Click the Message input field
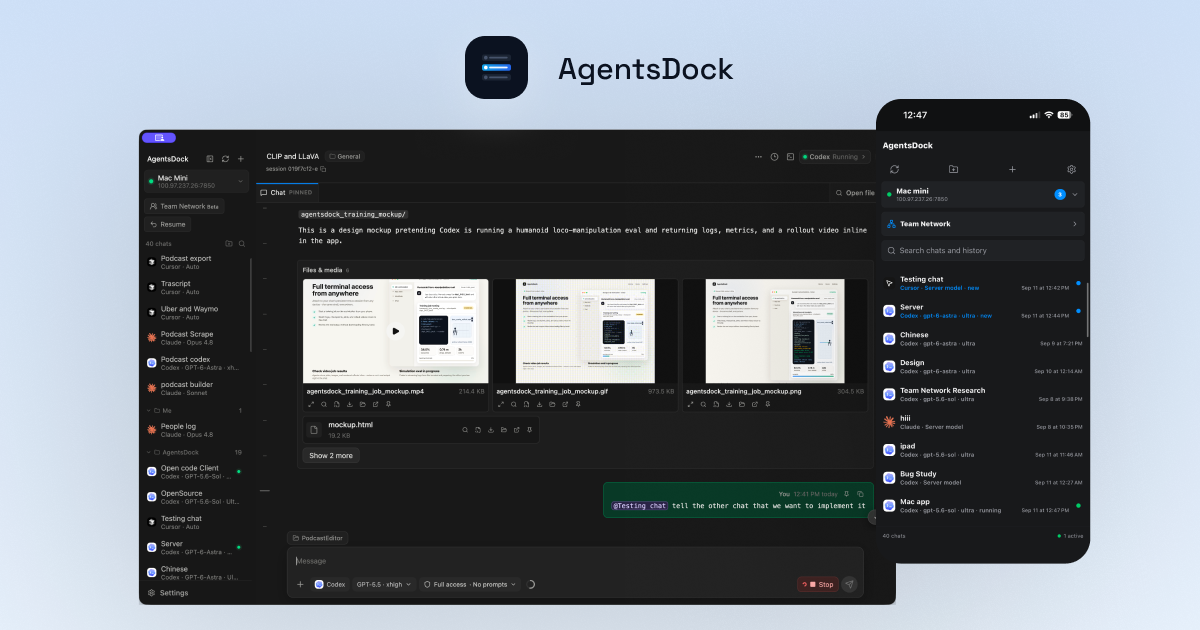The height and width of the screenshot is (630, 1200). pyautogui.click(x=575, y=561)
